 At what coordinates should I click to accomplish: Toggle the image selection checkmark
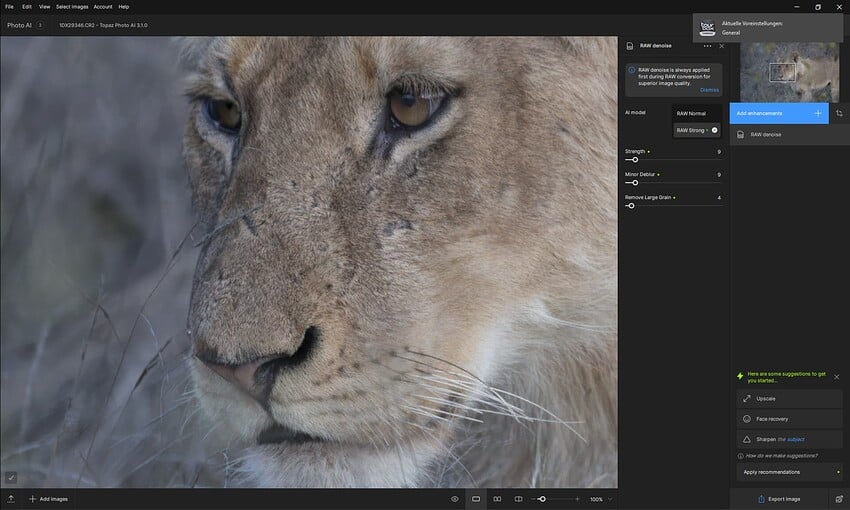pos(11,477)
